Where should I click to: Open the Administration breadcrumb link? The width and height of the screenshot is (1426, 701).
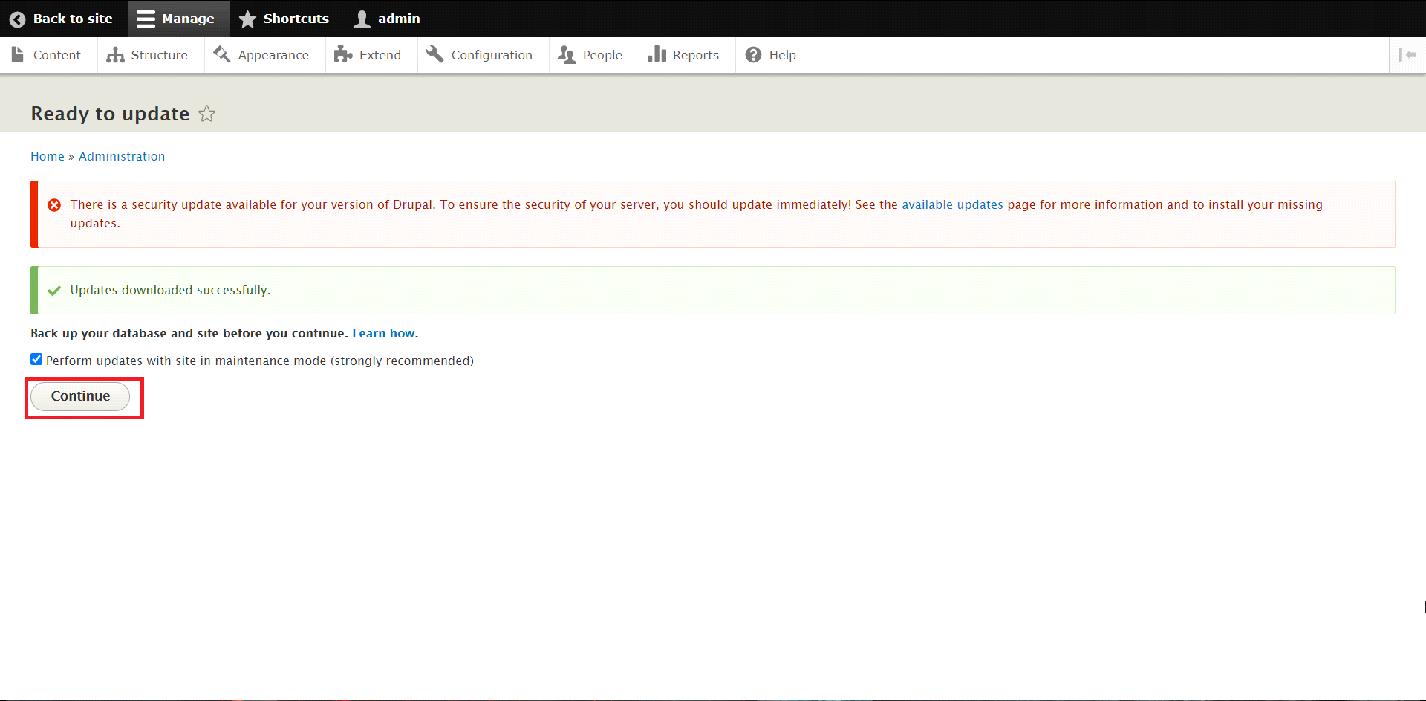[x=121, y=157]
